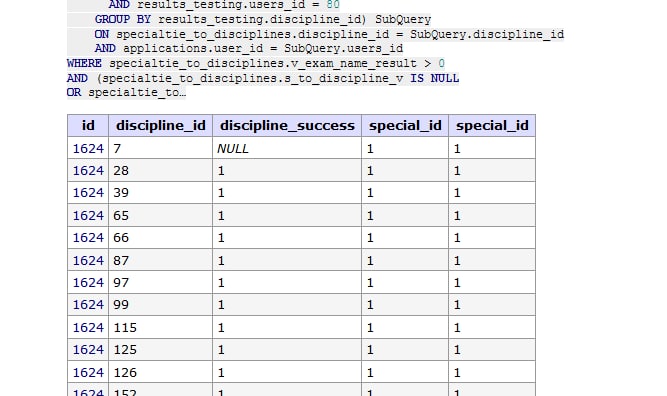Open id 1624 link in discipline_id 97 row
Image resolution: width=667 pixels, height=396 pixels.
88,282
